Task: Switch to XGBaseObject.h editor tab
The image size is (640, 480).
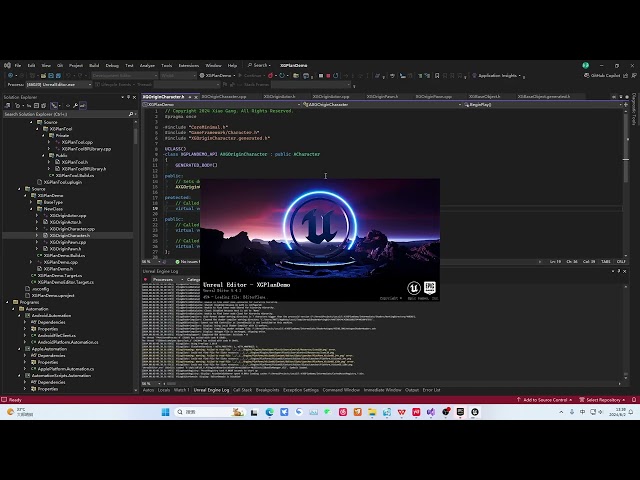Action: tap(484, 97)
